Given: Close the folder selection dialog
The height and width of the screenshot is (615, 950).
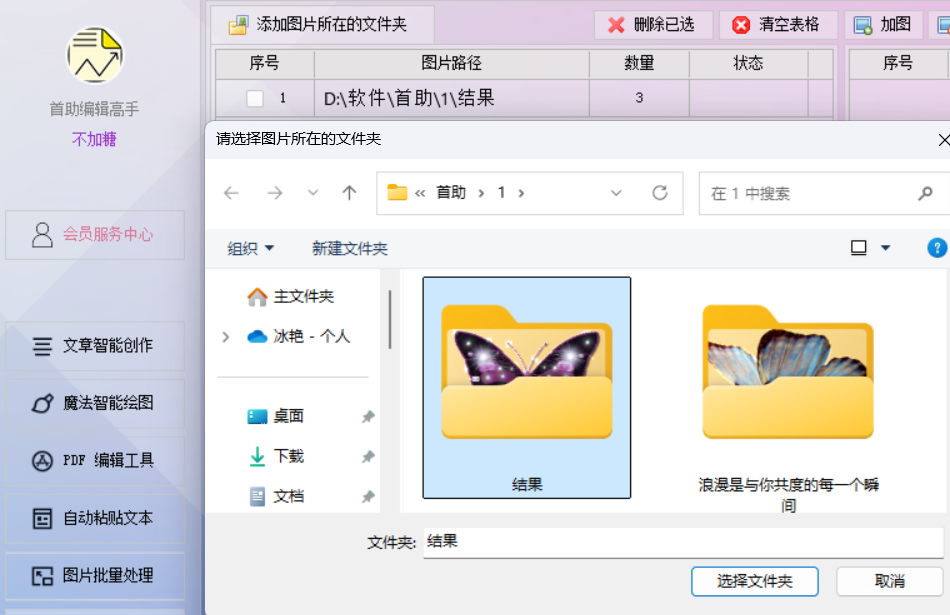Looking at the screenshot, I should pyautogui.click(x=942, y=140).
